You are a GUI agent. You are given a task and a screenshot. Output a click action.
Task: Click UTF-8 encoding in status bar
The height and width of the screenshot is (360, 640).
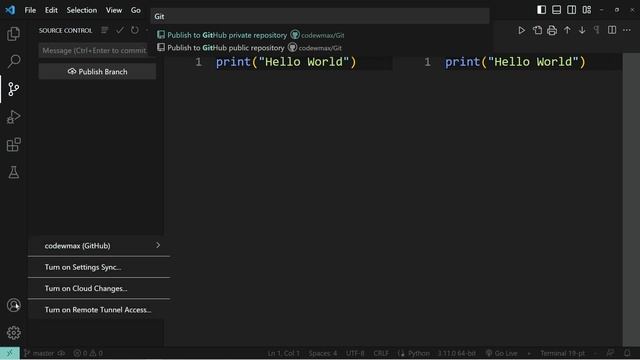click(x=355, y=353)
